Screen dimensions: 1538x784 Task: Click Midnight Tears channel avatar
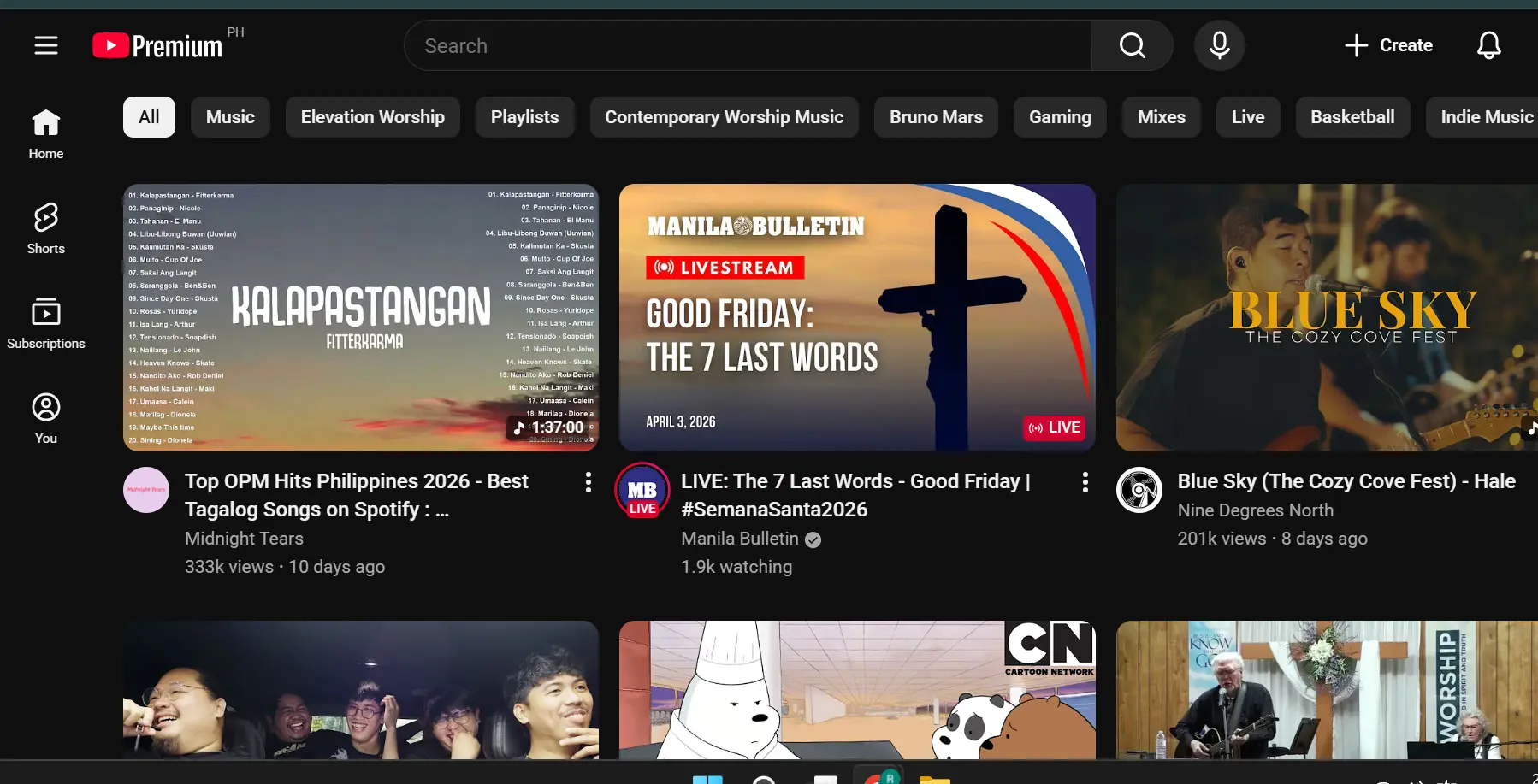tap(146, 490)
